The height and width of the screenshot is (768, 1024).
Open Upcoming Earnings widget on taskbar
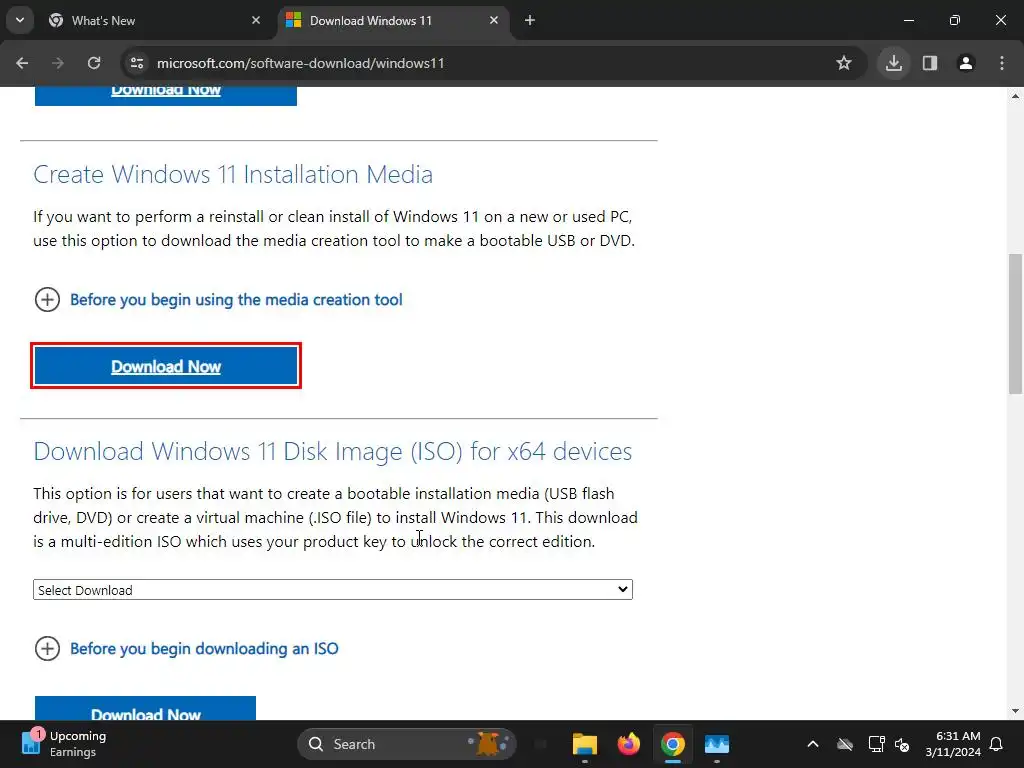[64, 744]
